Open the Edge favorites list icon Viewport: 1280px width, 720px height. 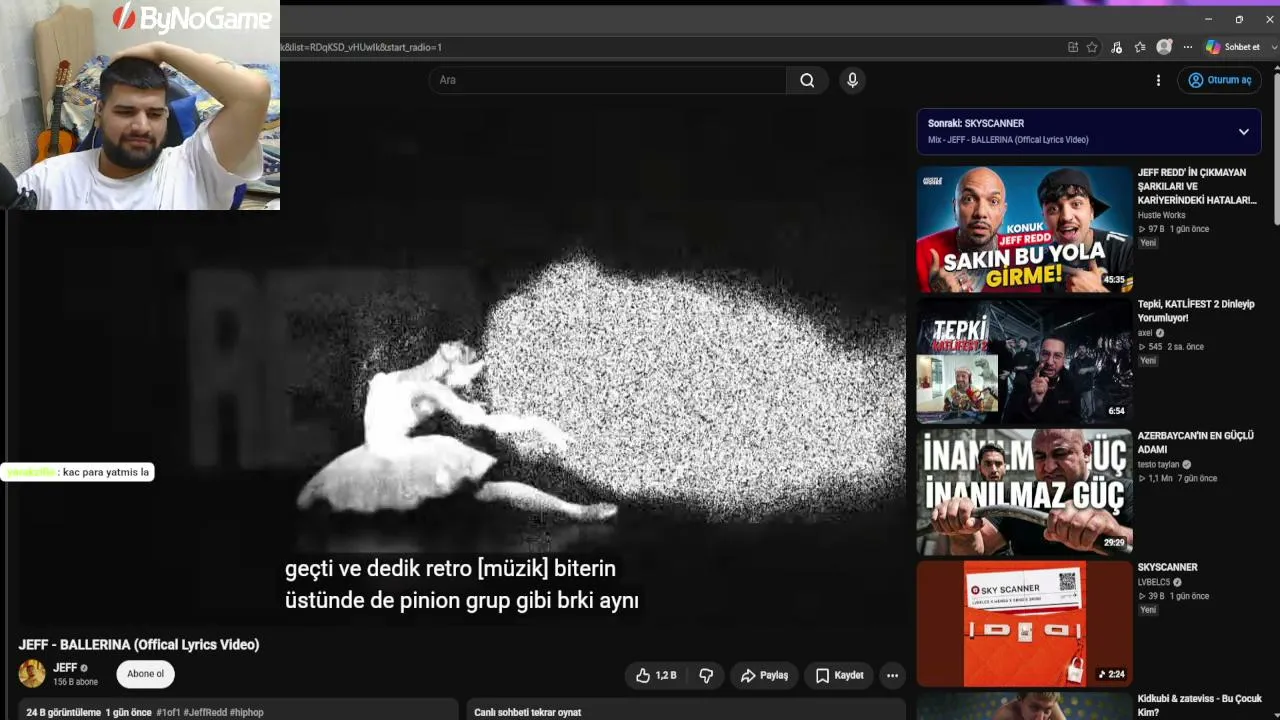click(1140, 47)
